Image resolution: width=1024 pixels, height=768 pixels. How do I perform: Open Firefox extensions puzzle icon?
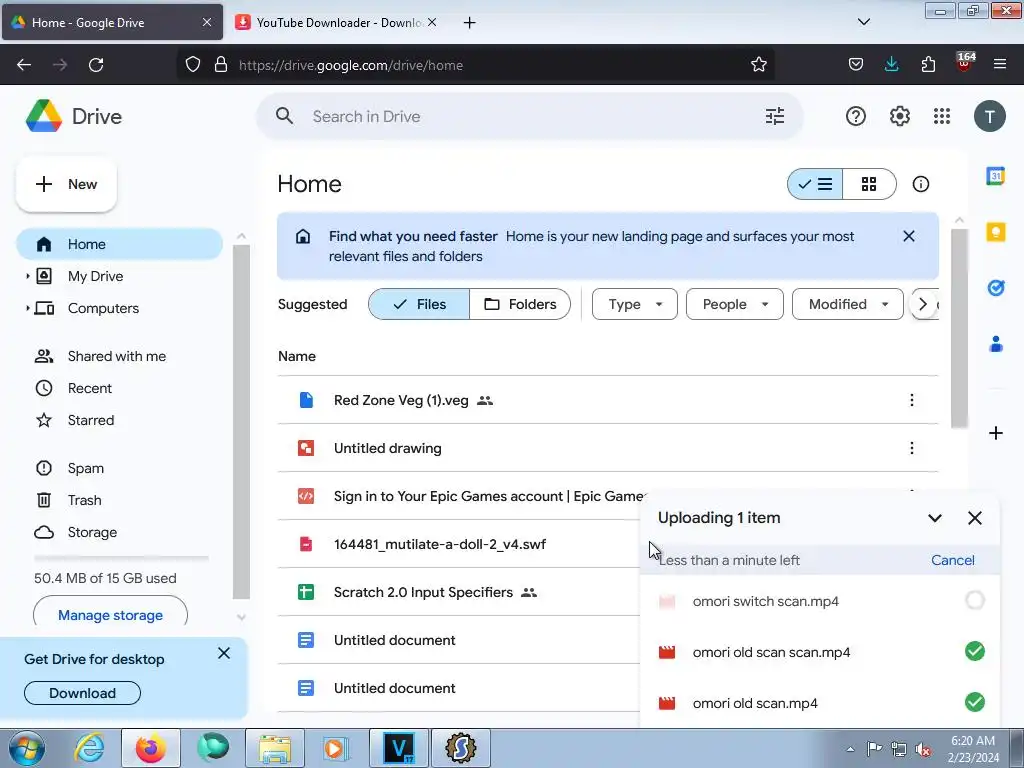928,65
